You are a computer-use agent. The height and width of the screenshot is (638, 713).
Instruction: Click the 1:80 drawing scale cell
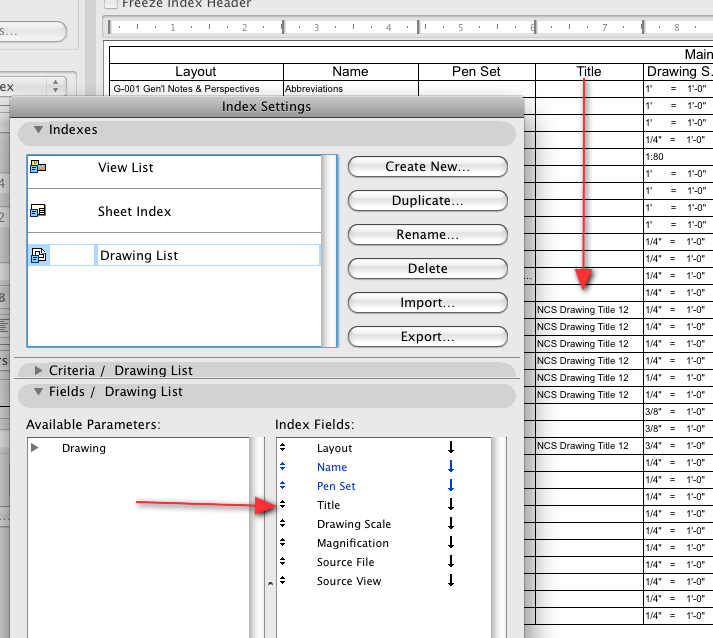(678, 157)
